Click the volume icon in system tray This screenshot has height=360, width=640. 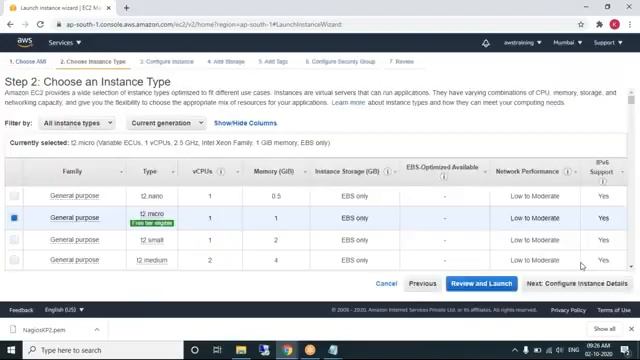(560, 350)
